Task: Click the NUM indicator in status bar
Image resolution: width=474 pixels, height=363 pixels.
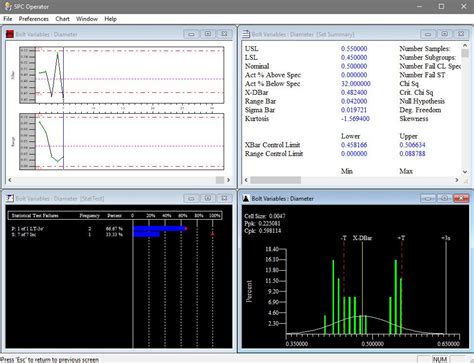Action: (439, 359)
